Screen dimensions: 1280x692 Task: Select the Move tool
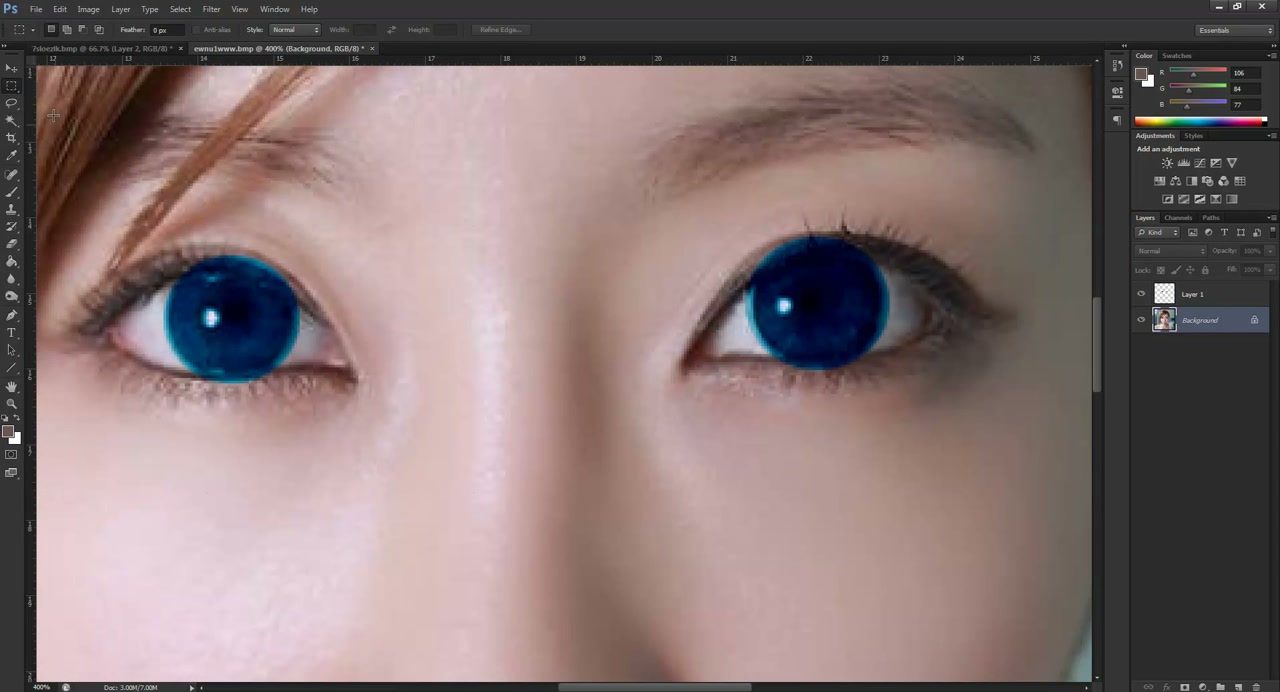[x=12, y=68]
